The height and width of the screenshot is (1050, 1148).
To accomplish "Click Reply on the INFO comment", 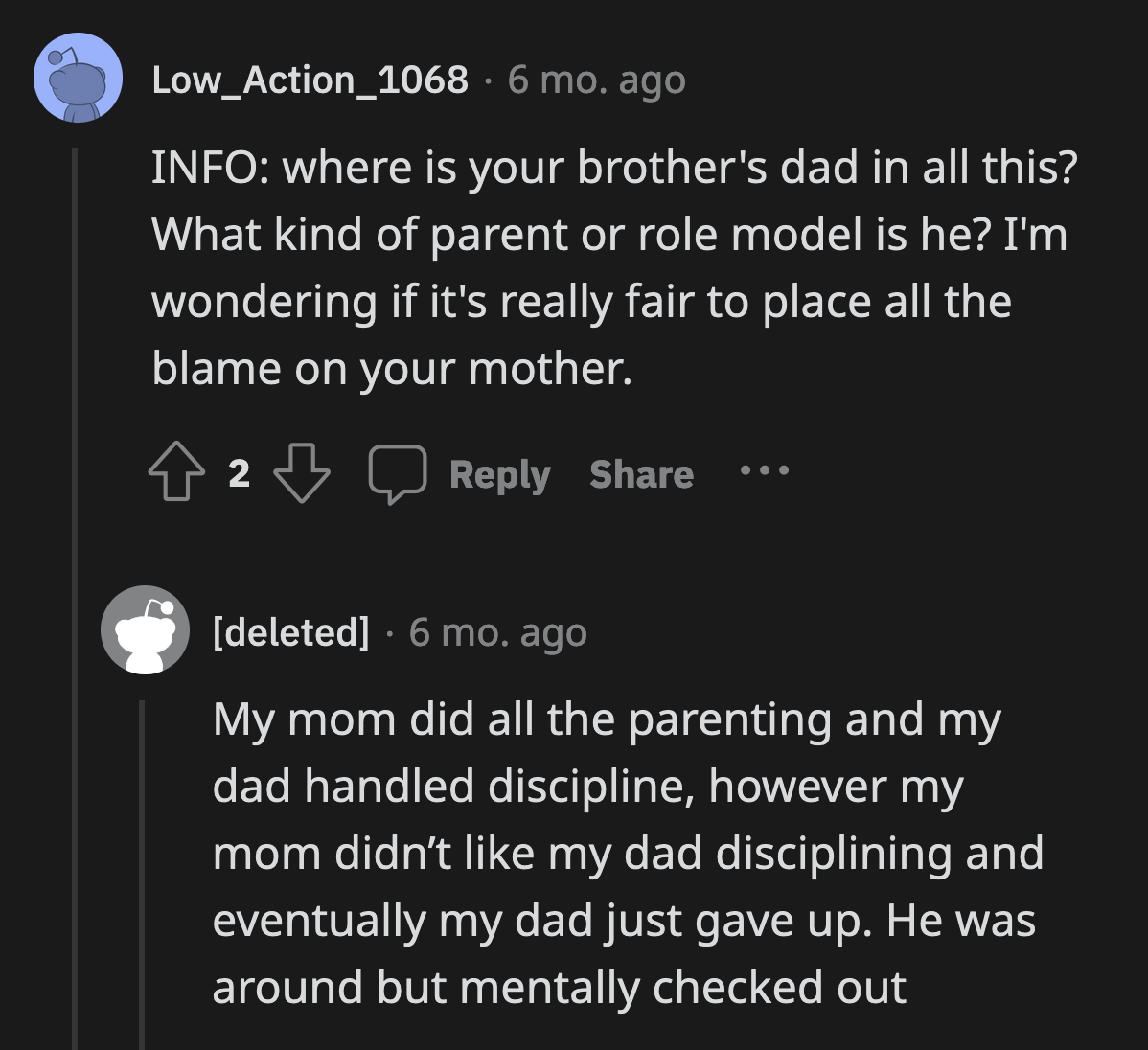I will pyautogui.click(x=499, y=473).
